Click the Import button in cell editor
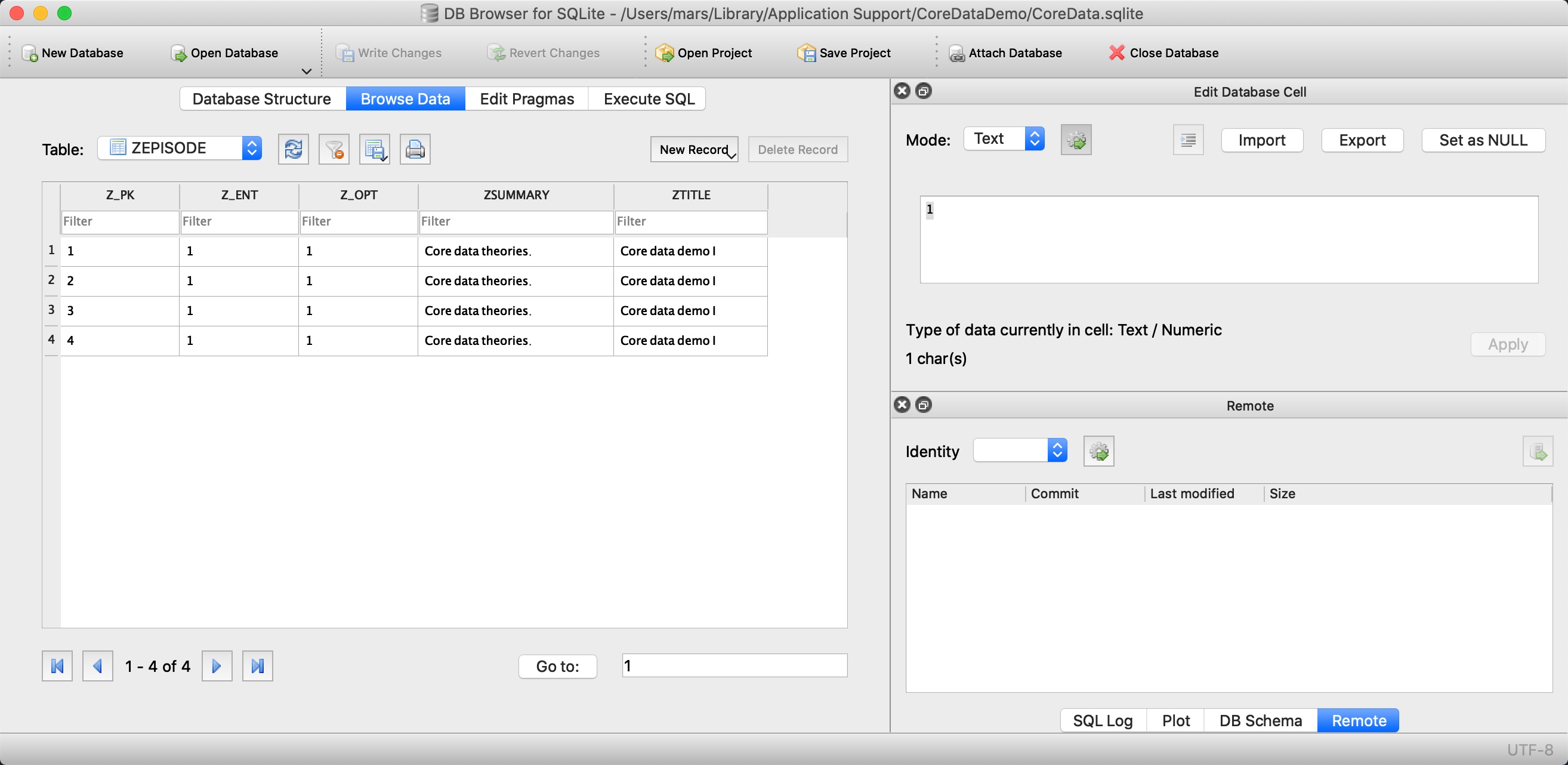This screenshot has height=765, width=1568. click(x=1262, y=141)
